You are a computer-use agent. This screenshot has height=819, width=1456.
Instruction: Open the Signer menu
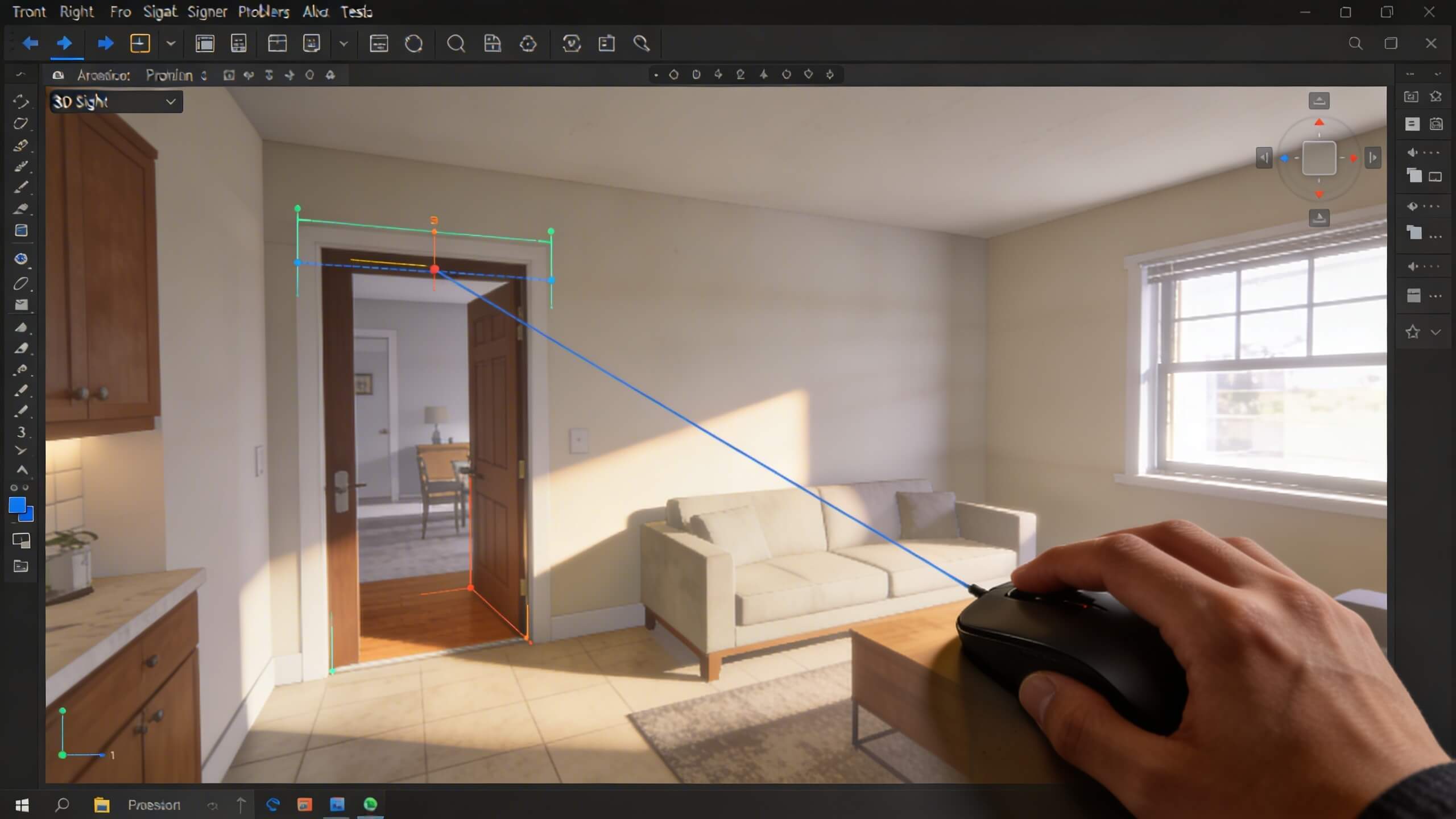(207, 11)
